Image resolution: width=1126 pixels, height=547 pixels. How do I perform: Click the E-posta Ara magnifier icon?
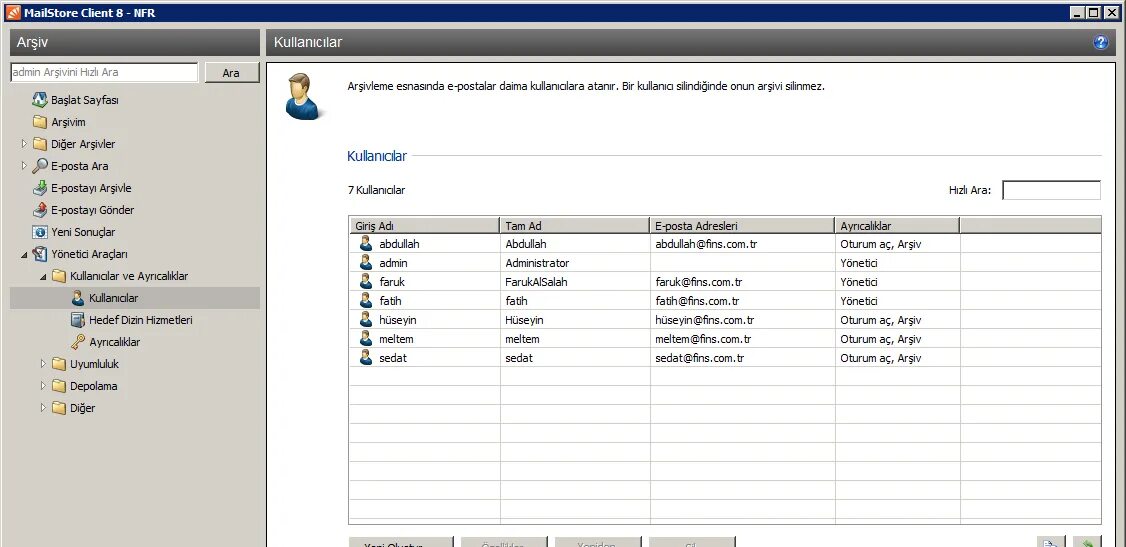(39, 166)
